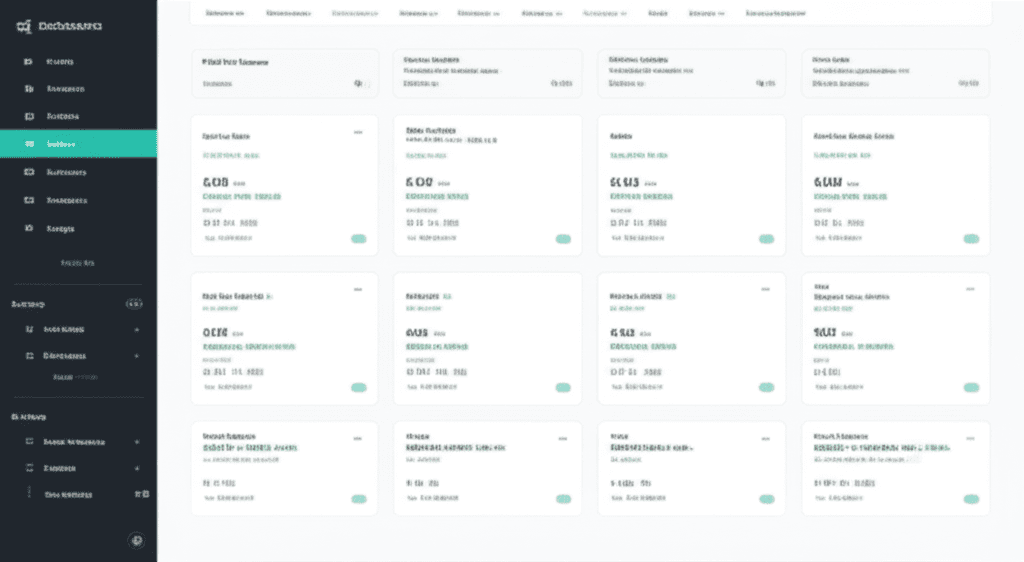Toggle the switch on the second middle-row card

tap(563, 387)
